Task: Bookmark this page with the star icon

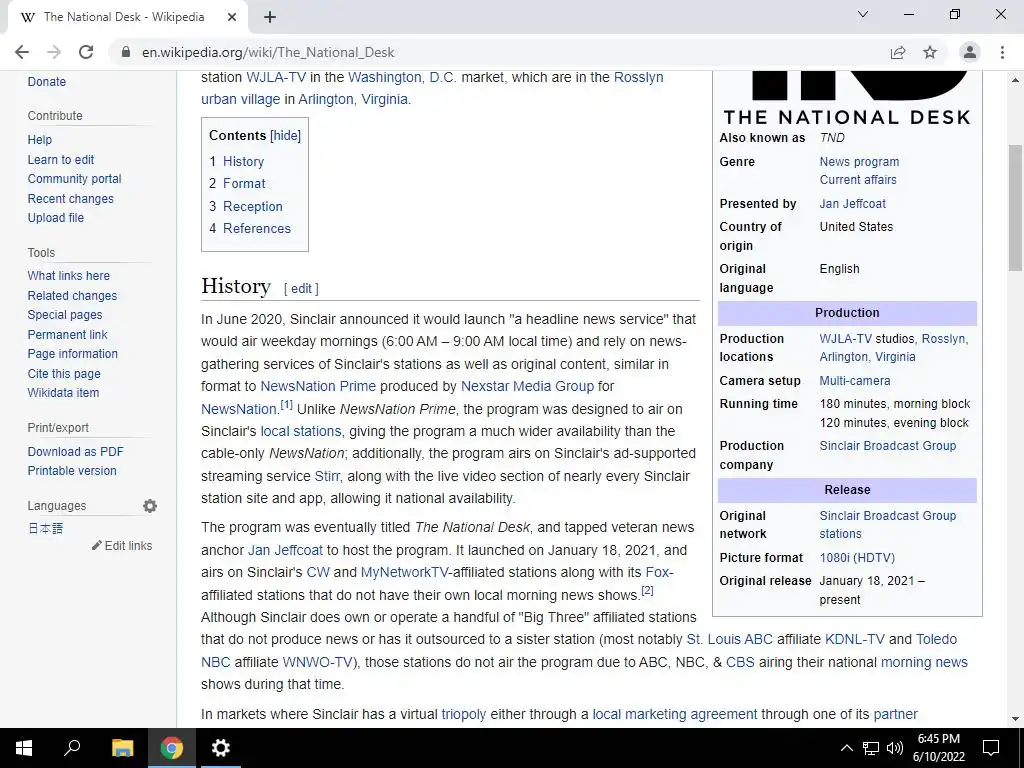Action: [x=930, y=52]
